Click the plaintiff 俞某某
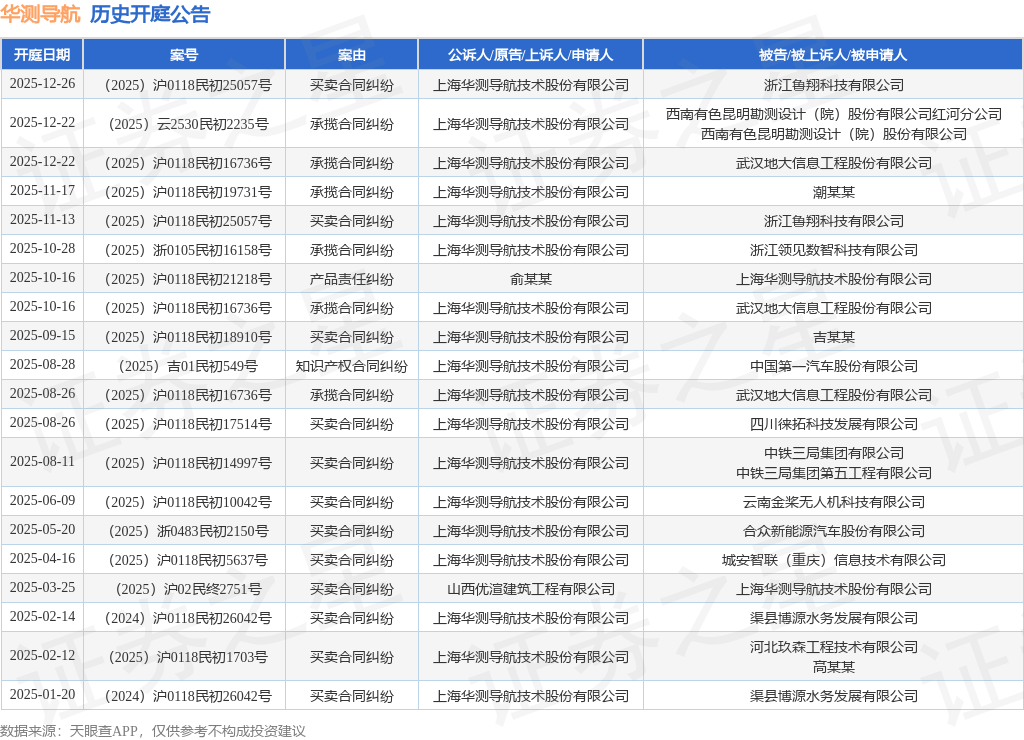Image resolution: width=1024 pixels, height=740 pixels. click(x=531, y=279)
